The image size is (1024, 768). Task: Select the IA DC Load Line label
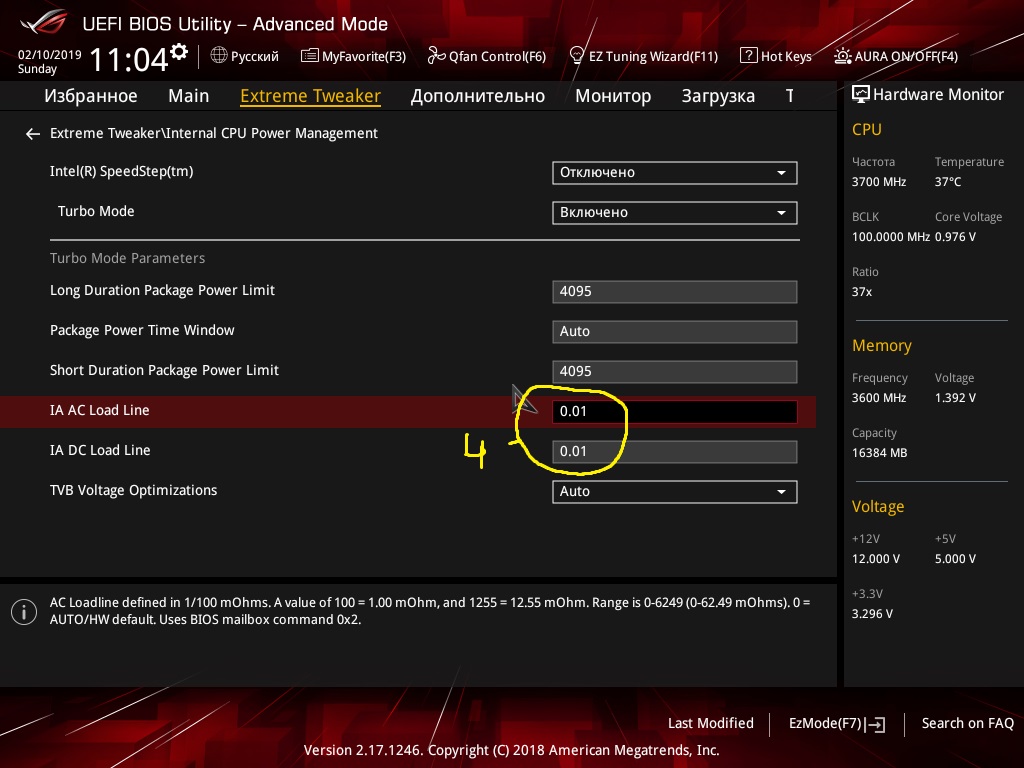tap(100, 451)
